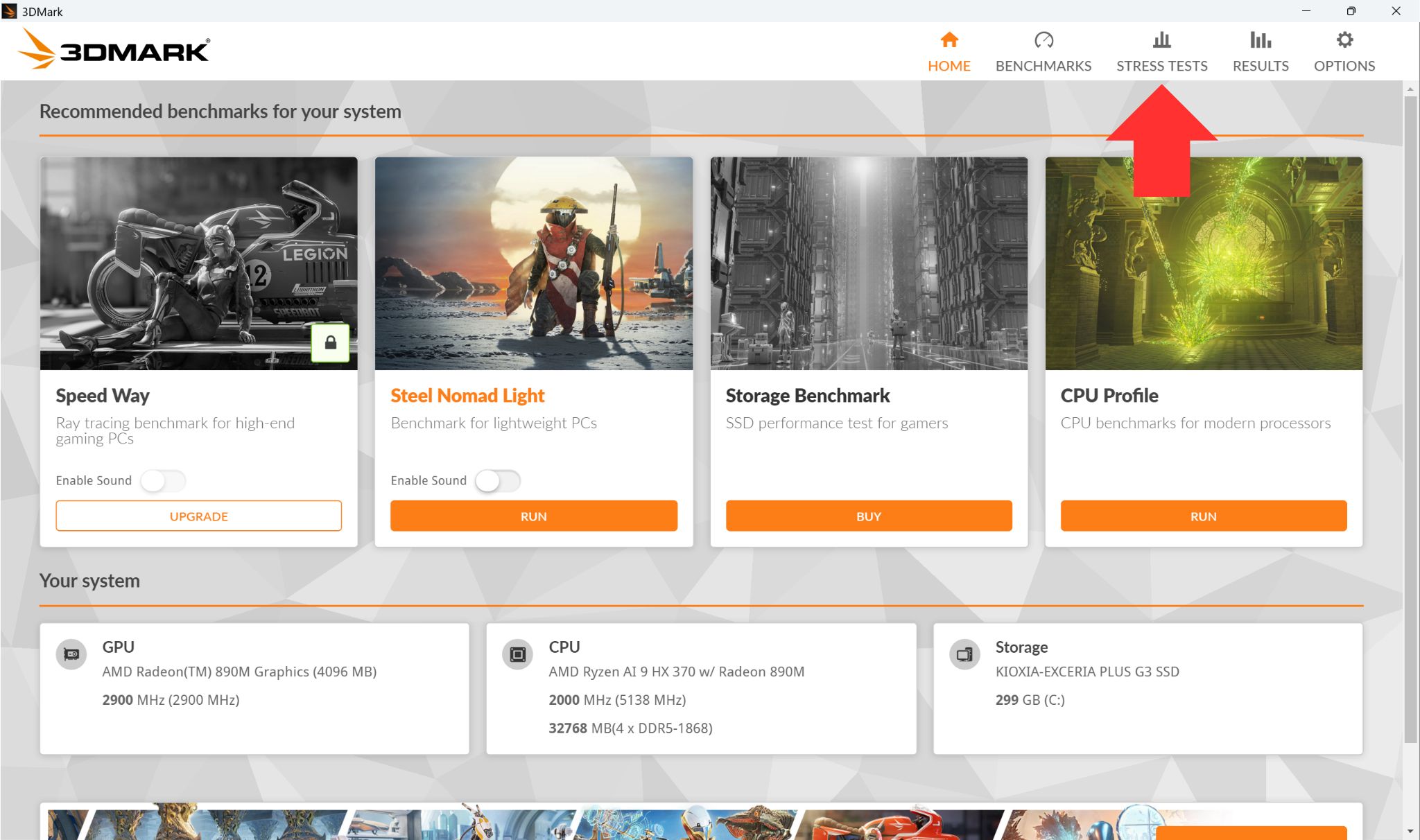Open Benchmarks via gauge icon
The width and height of the screenshot is (1420, 840).
1043,40
